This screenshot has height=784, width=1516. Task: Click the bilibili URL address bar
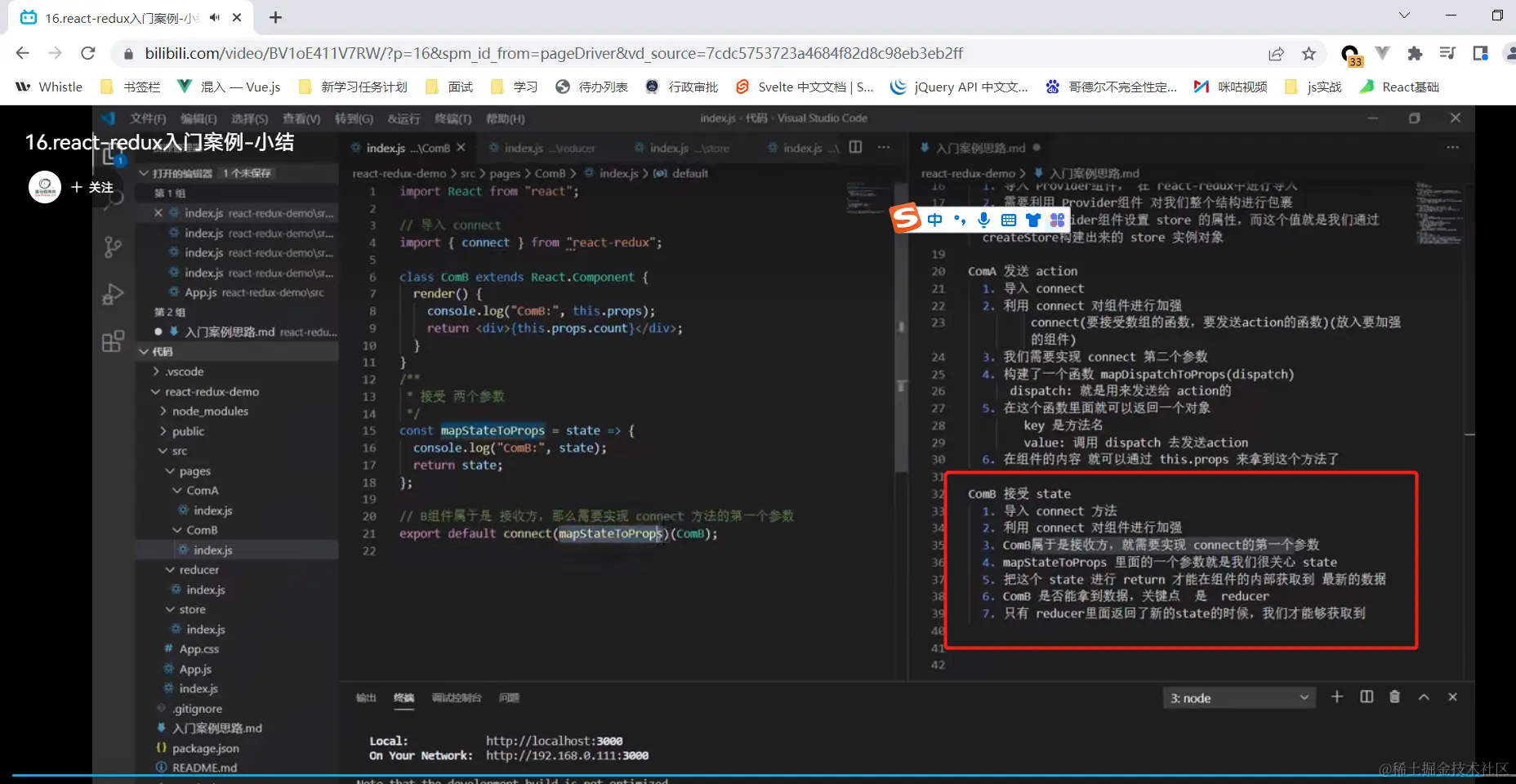point(554,53)
